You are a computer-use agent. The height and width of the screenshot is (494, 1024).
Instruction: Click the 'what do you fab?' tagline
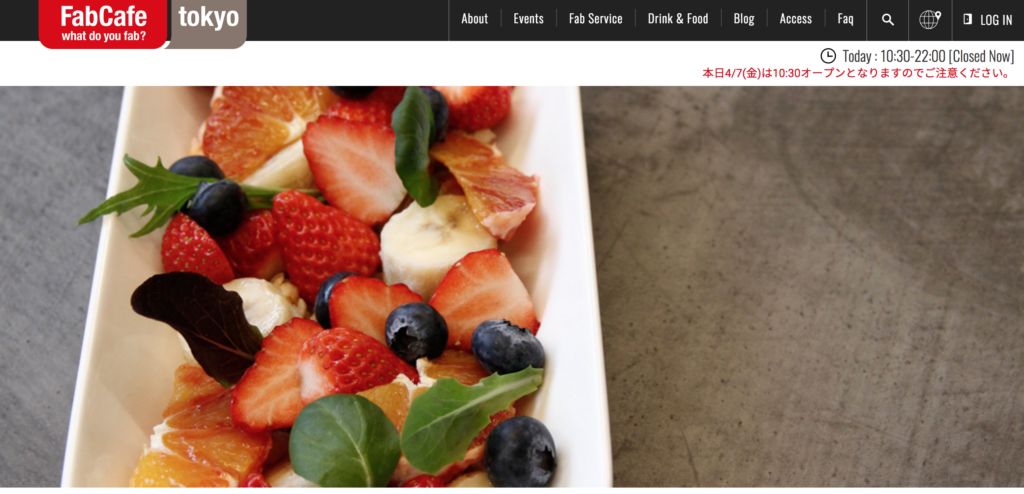pyautogui.click(x=104, y=37)
